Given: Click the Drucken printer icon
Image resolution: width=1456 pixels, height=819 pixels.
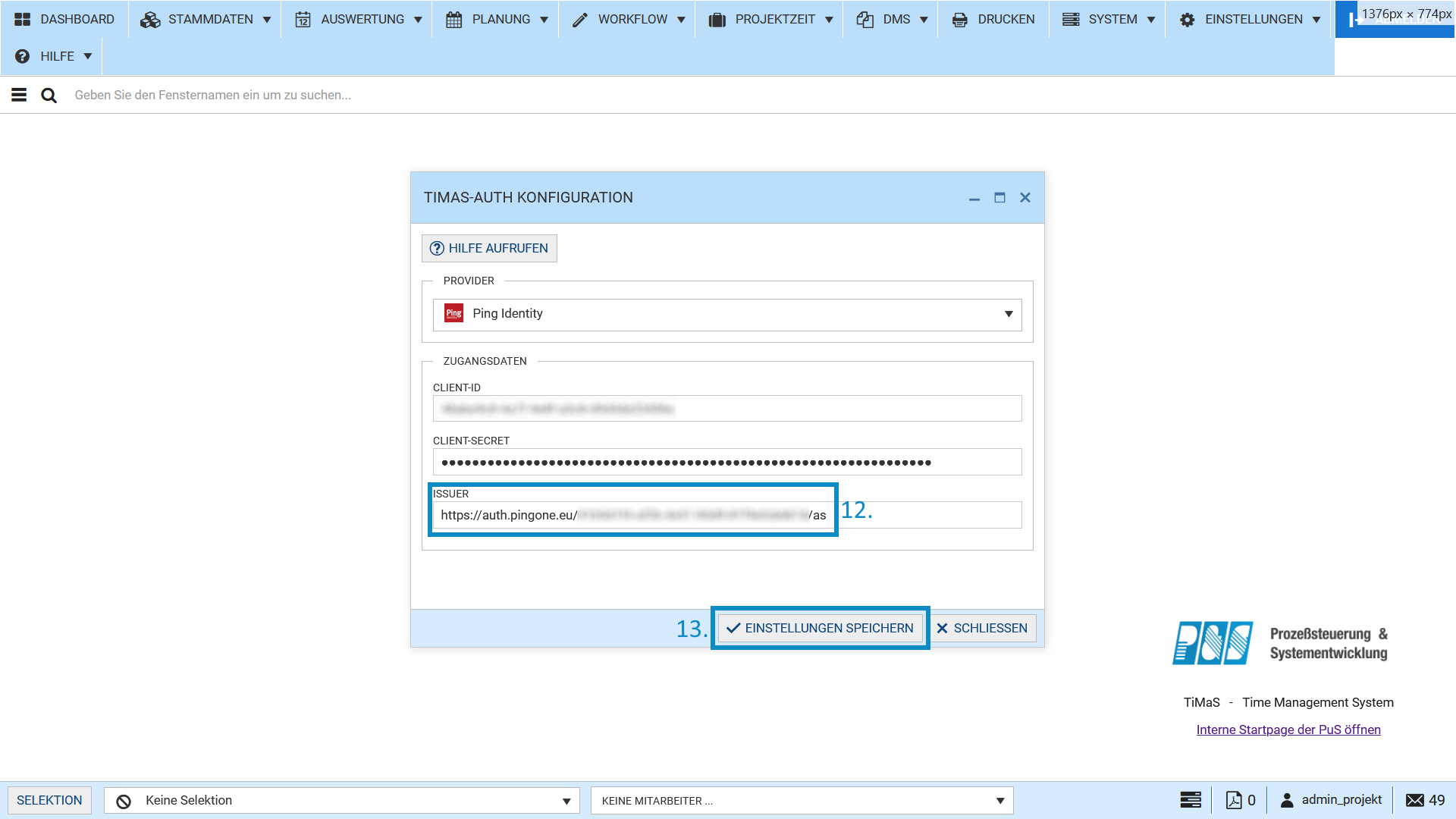Looking at the screenshot, I should pos(960,20).
